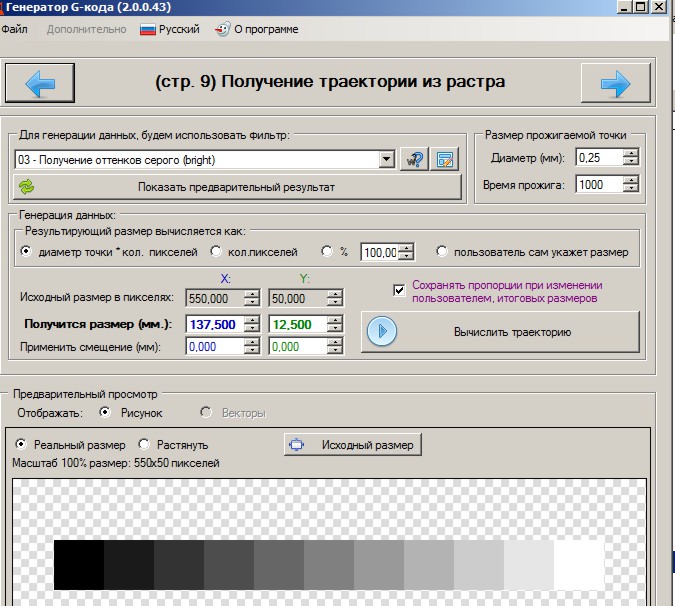
Task: Expand the filter selection dropdown
Action: tap(387, 160)
